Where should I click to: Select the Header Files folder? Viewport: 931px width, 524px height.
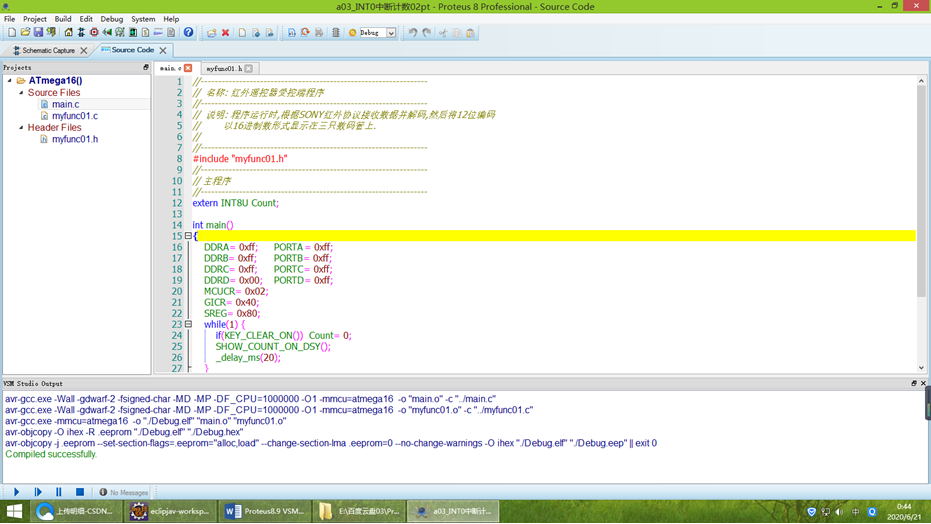coord(54,127)
